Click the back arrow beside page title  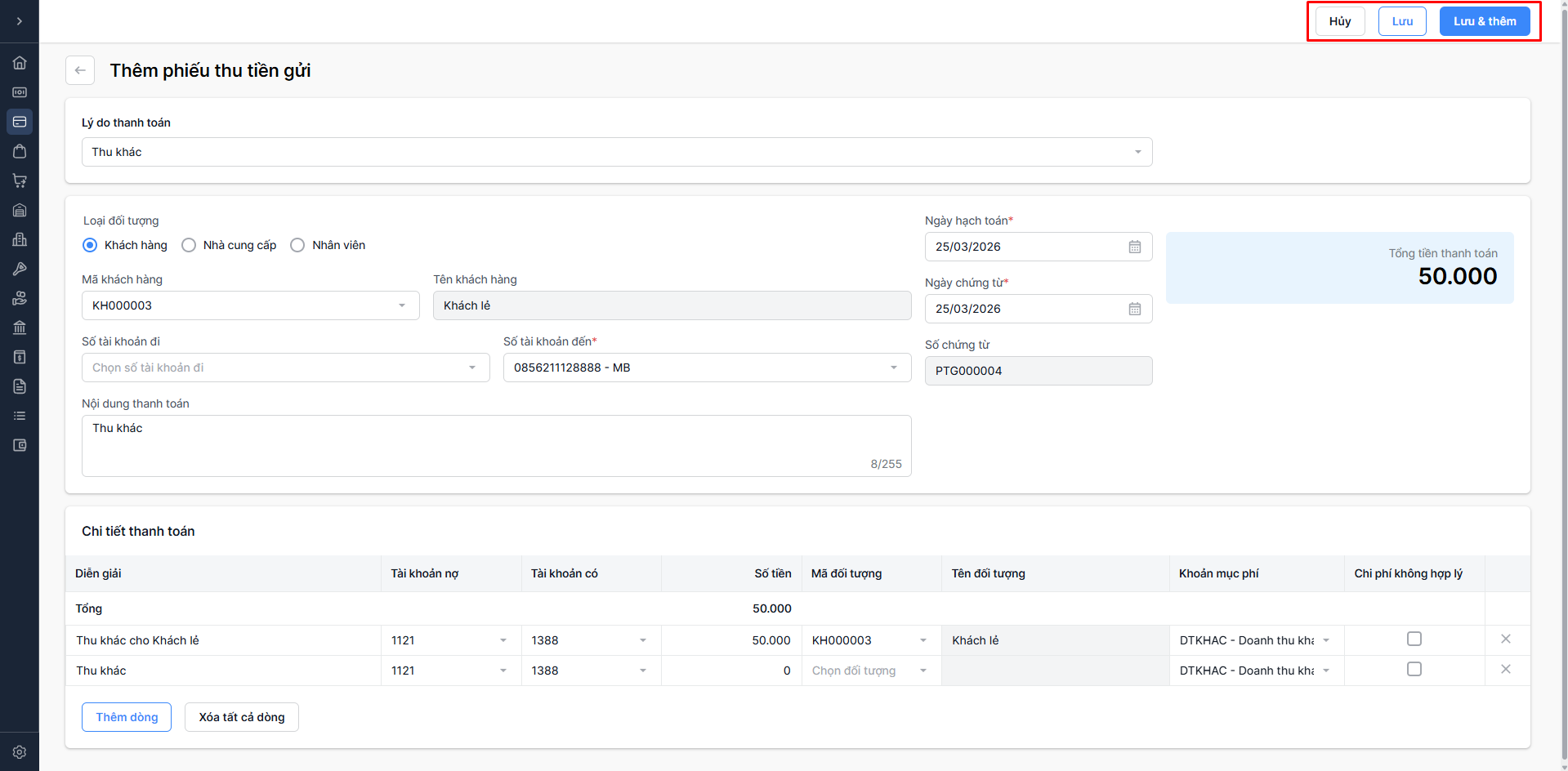coord(80,70)
